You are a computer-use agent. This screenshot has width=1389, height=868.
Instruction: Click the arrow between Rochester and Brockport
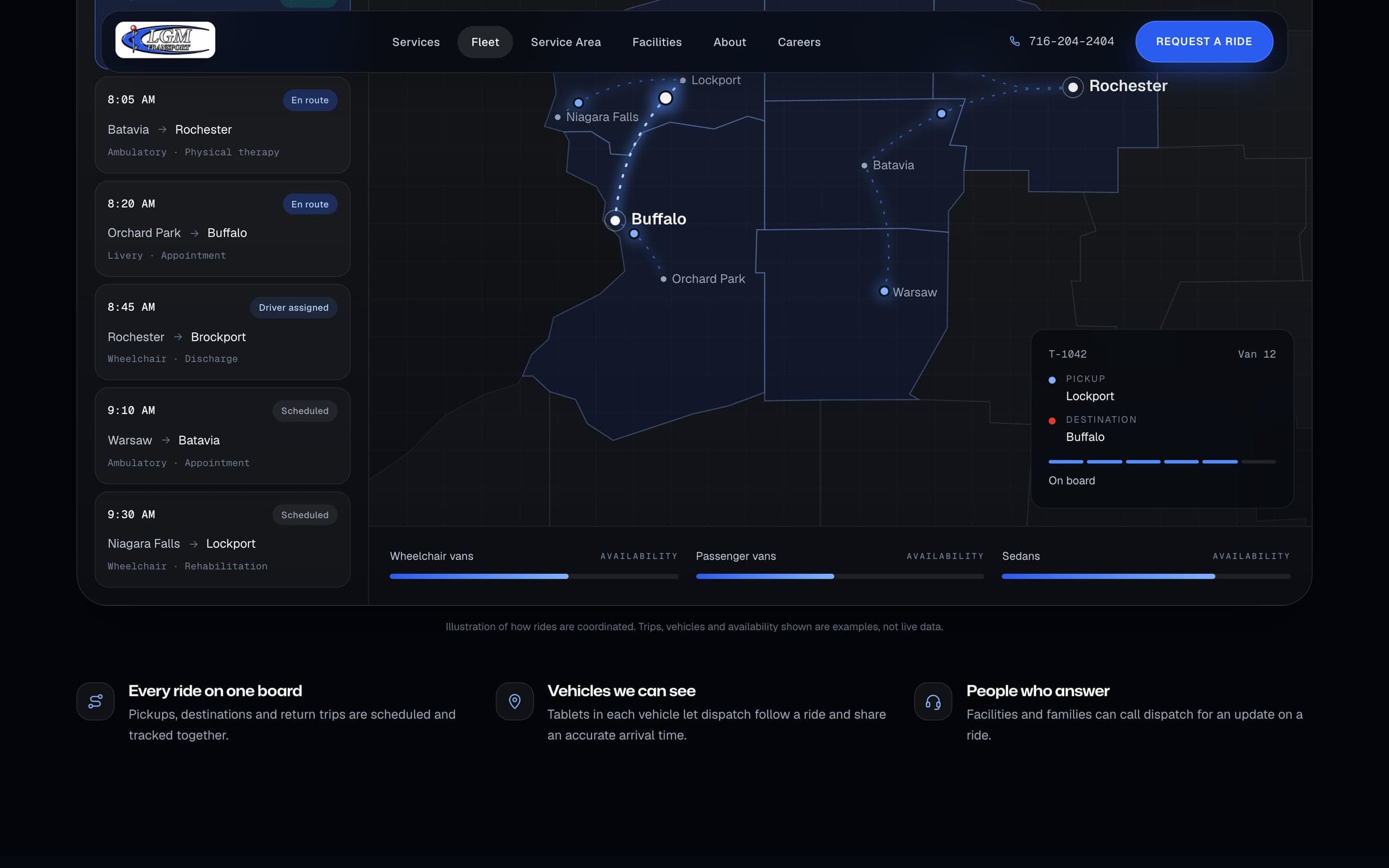pyautogui.click(x=178, y=337)
